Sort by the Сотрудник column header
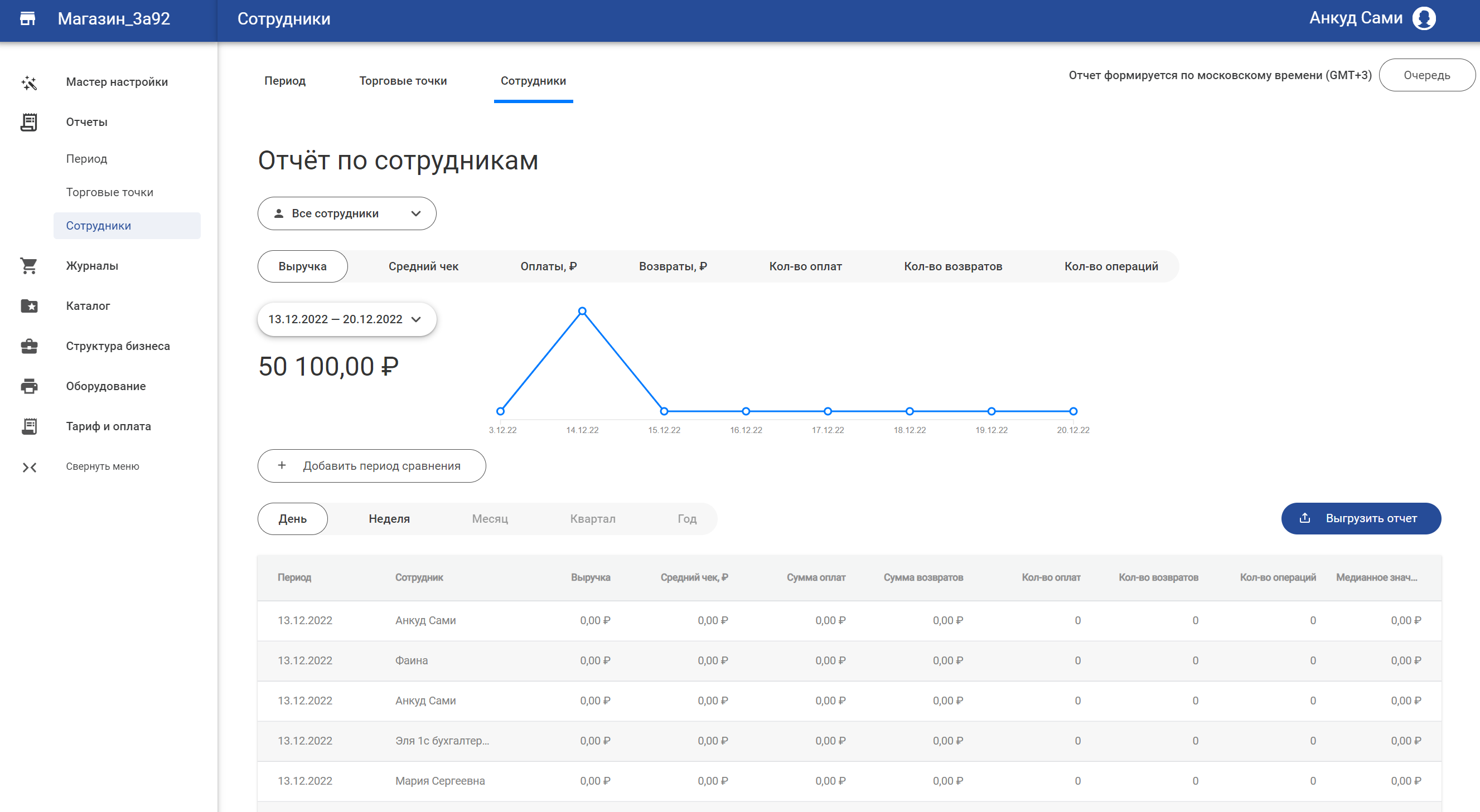 tap(419, 578)
